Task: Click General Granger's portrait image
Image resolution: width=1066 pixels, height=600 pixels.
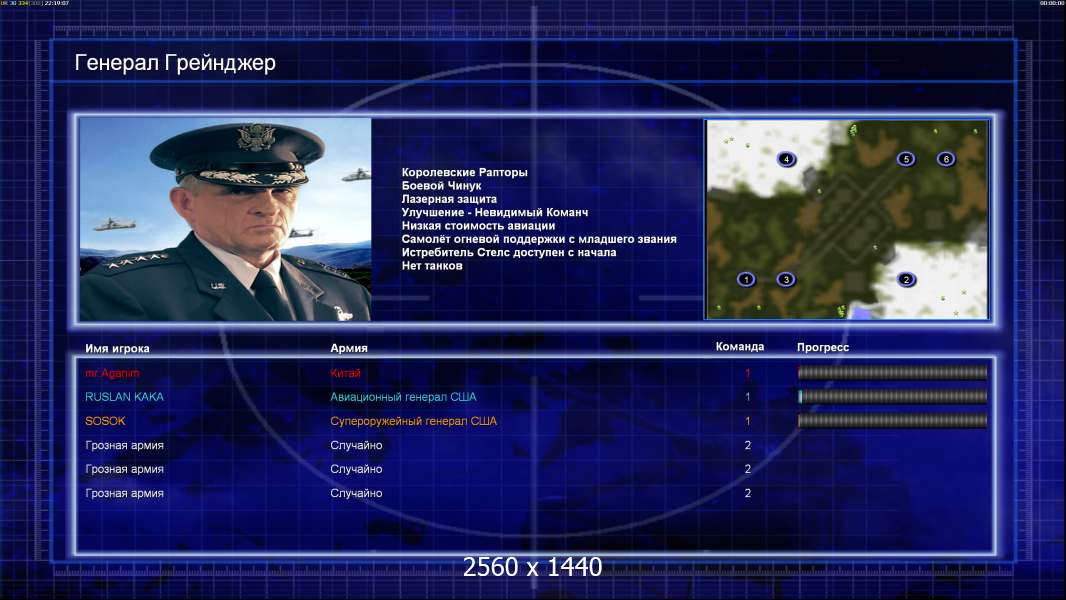Action: 225,219
